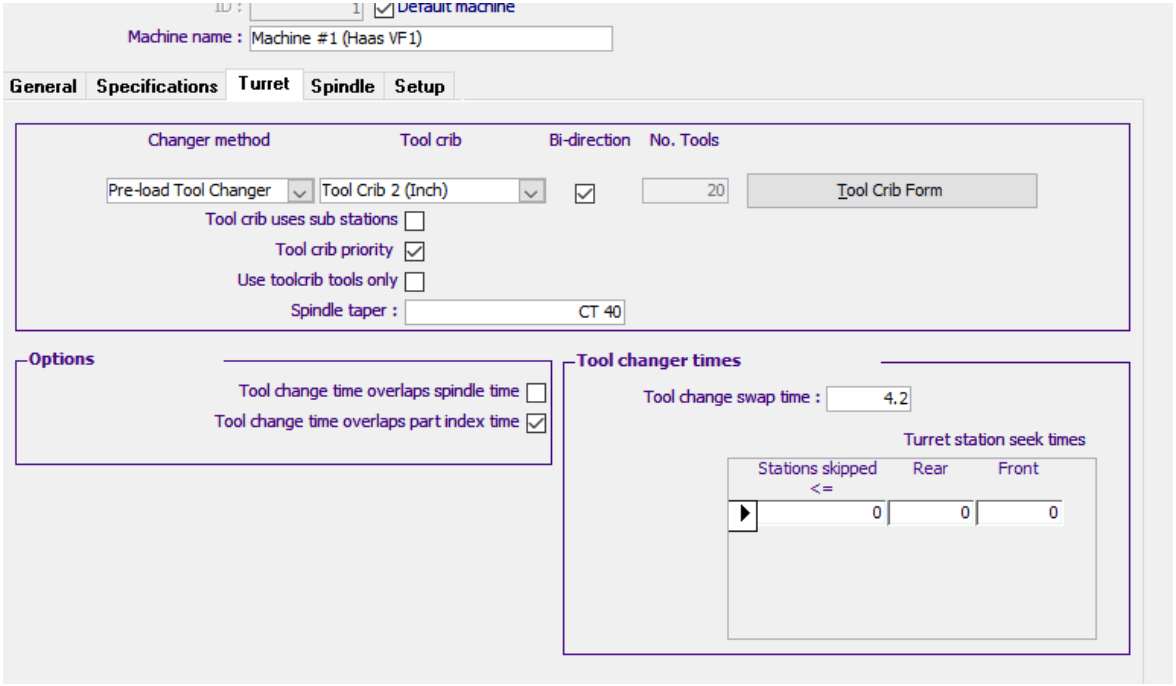Uncheck the Bi-direction checkbox
Screen dimensions: 1176x686
[x=585, y=193]
